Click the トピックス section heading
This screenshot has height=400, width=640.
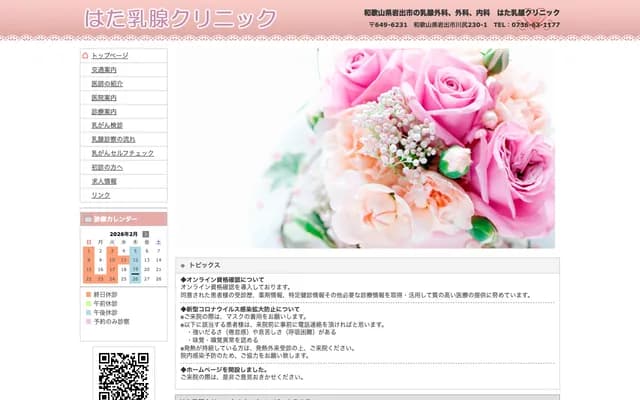(204, 265)
